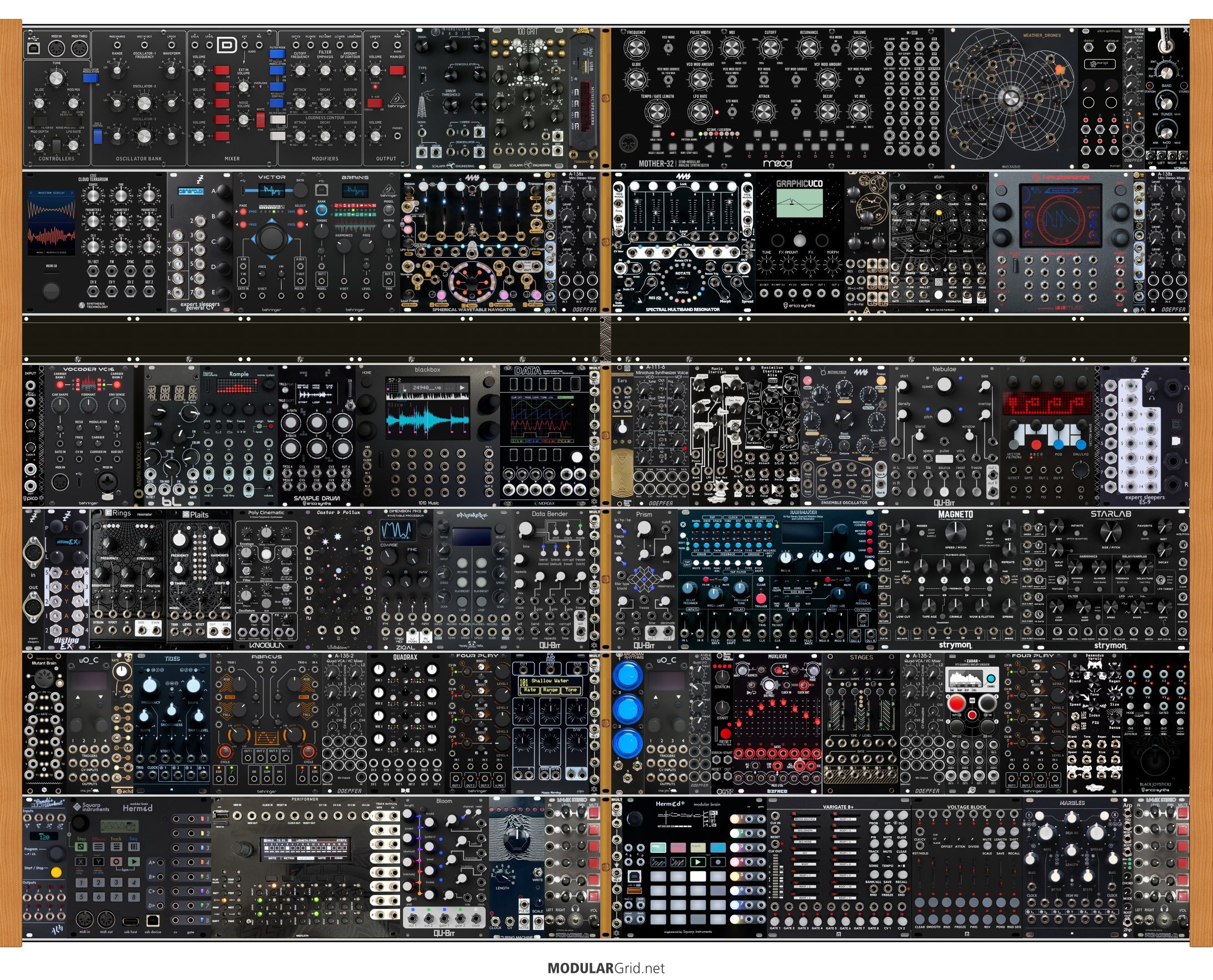The width and height of the screenshot is (1213, 980).
Task: Click the large red A button on Zadar
Action: 957,703
